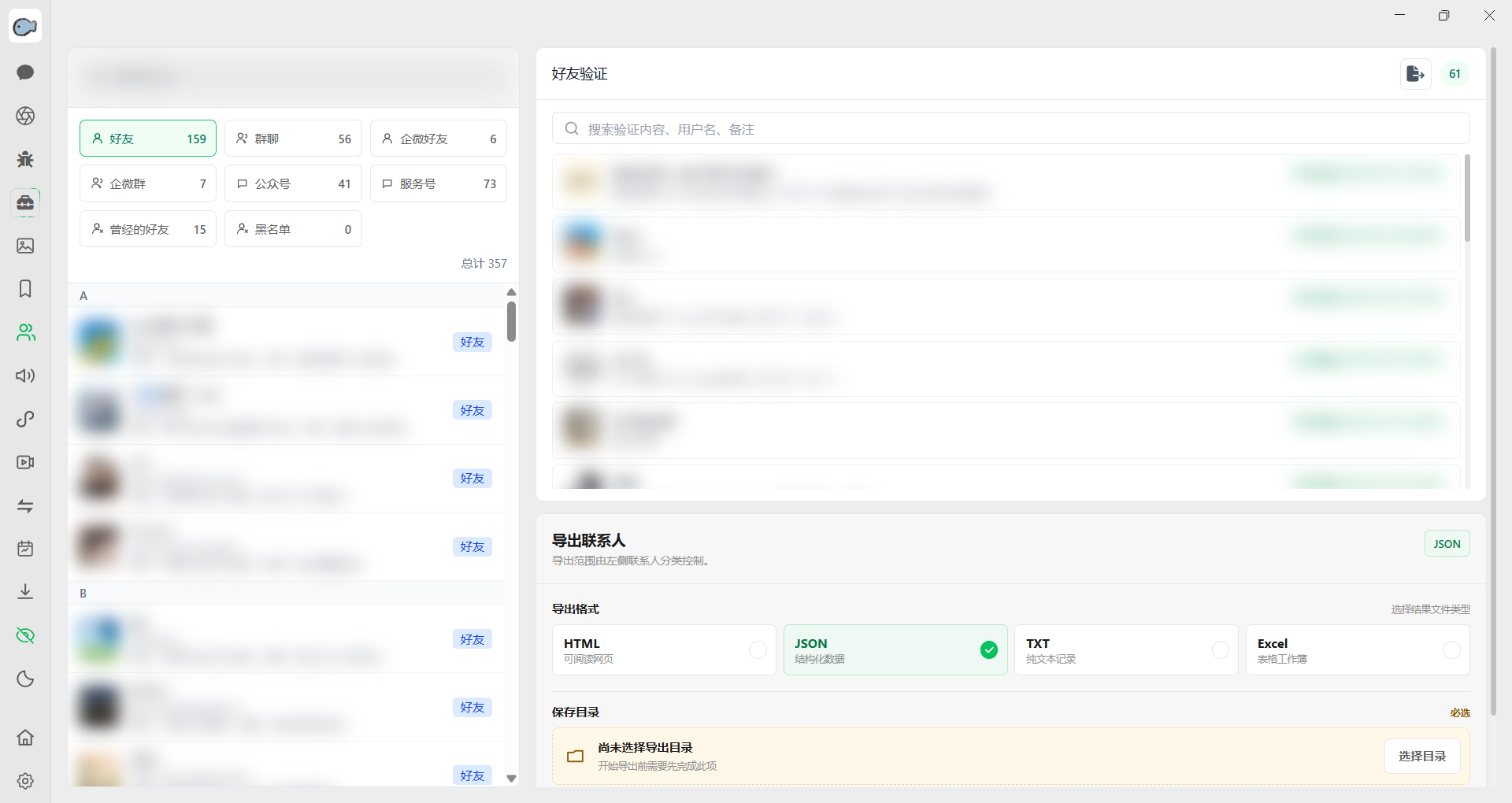Open the toolbox briefcase sidebar icon
This screenshot has height=803, width=1512.
[x=25, y=202]
